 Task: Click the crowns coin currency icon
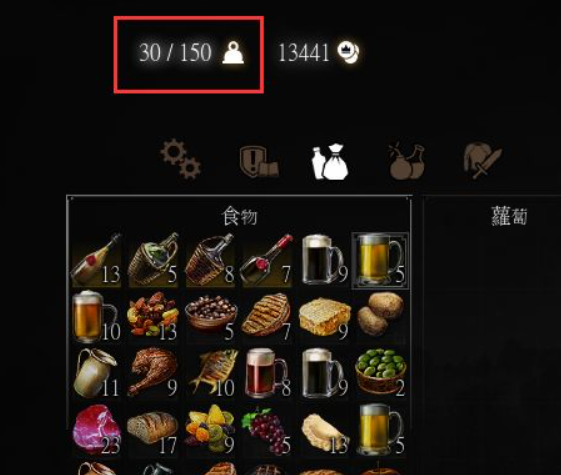point(348,52)
